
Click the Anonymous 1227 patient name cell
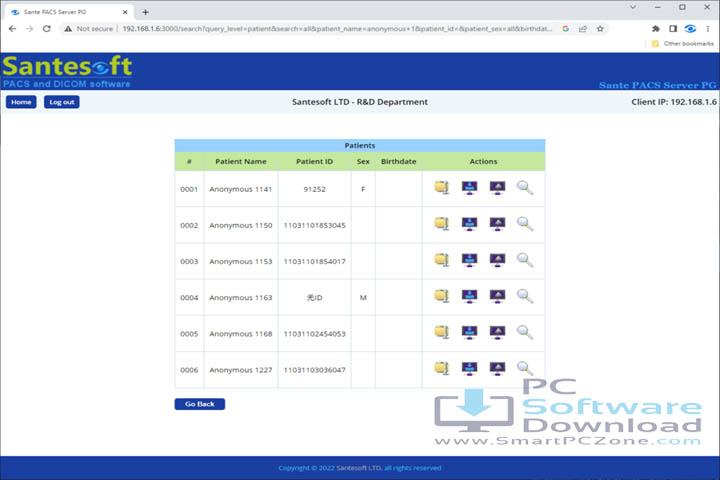241,370
